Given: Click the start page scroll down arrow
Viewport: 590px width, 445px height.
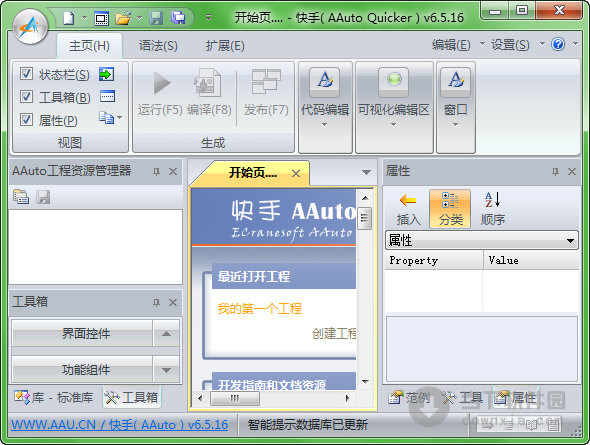Looking at the screenshot, I should pyautogui.click(x=365, y=381).
